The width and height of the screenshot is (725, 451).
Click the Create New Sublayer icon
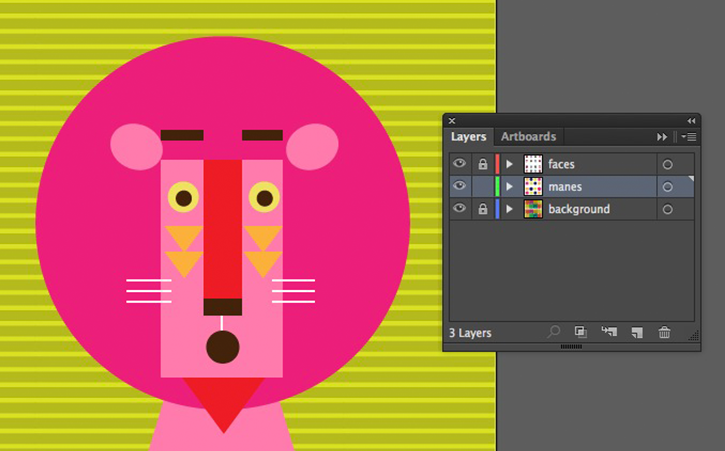coord(609,331)
